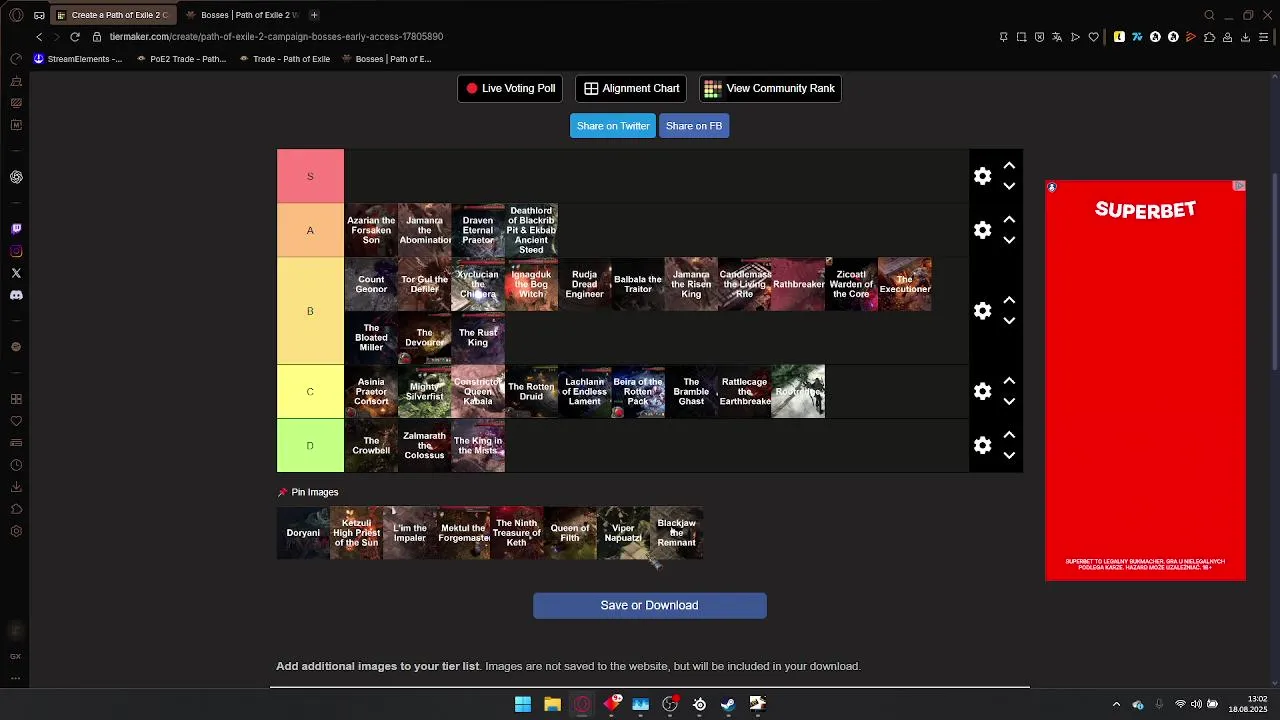Add page to bookmarks with the heart icon
This screenshot has width=1280, height=720.
(x=1093, y=37)
